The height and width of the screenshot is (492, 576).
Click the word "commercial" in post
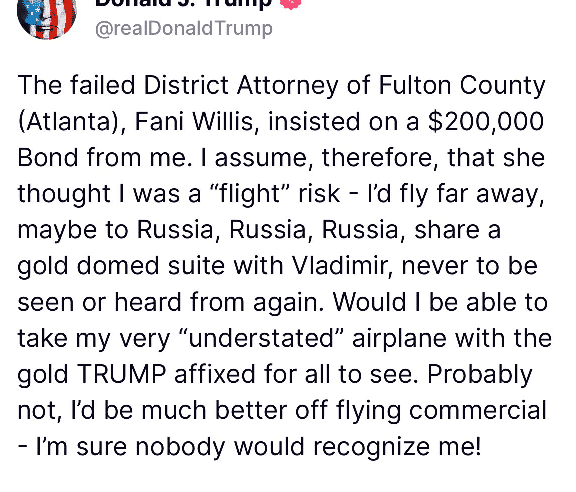[x=478, y=410]
